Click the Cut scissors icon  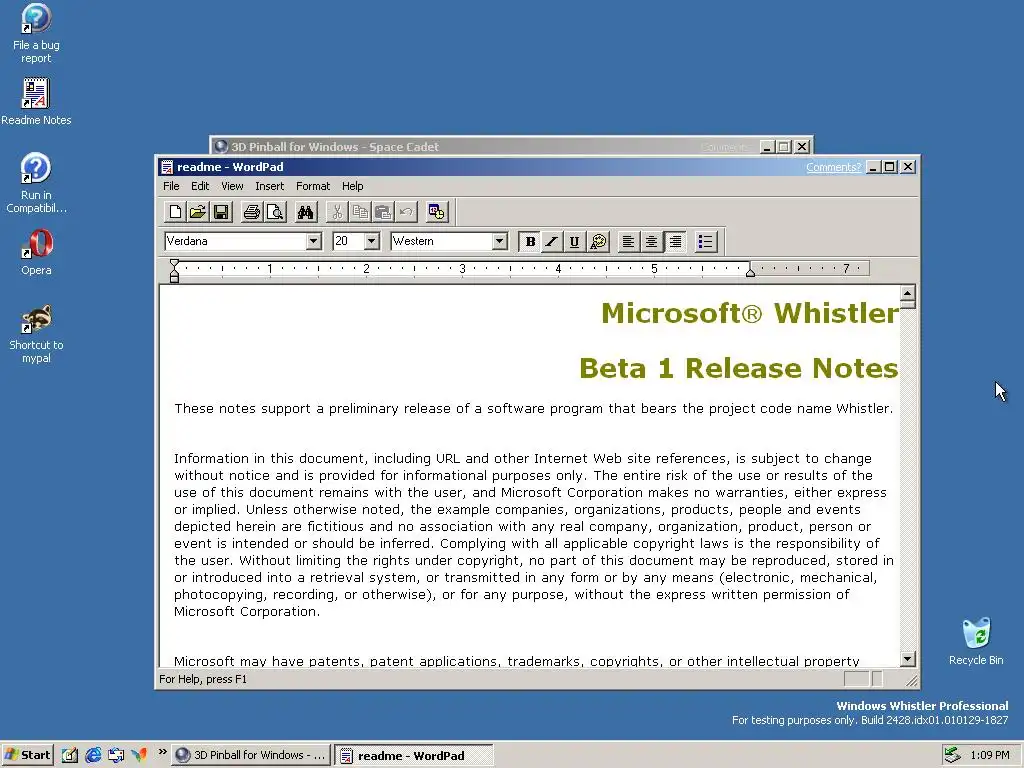337,212
